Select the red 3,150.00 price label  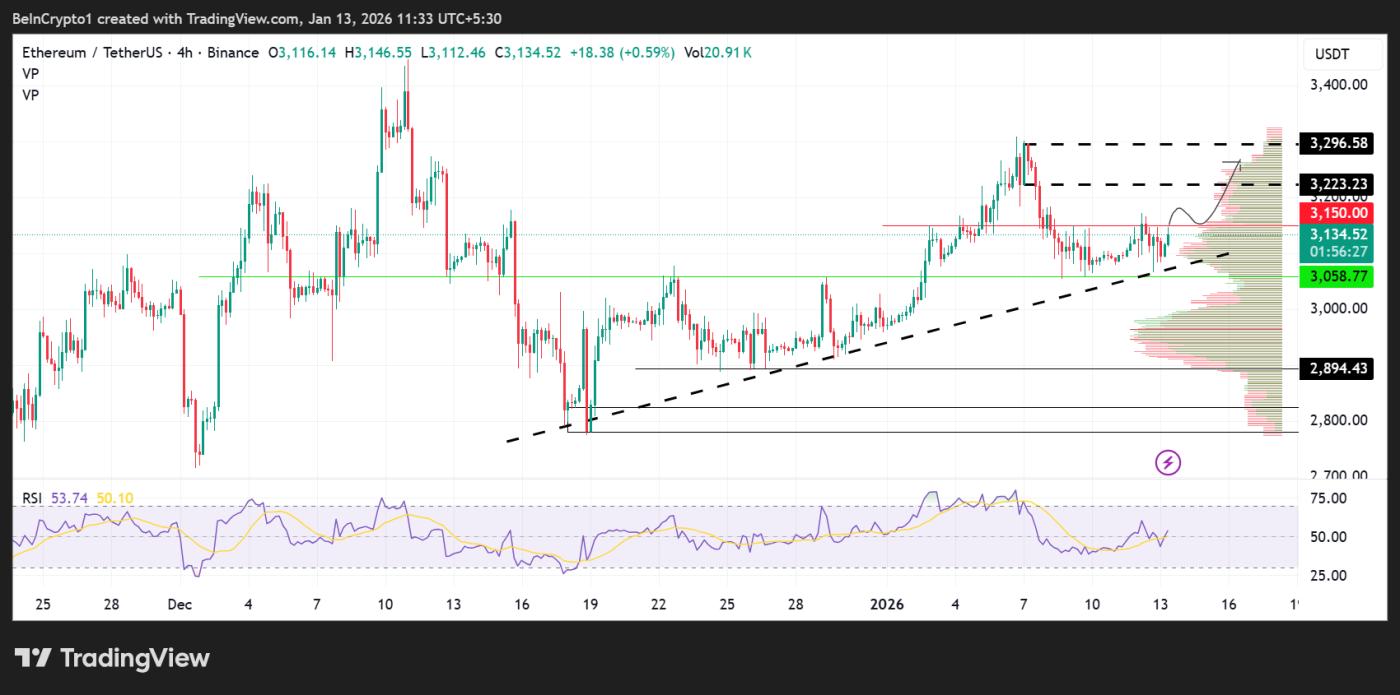tap(1338, 213)
